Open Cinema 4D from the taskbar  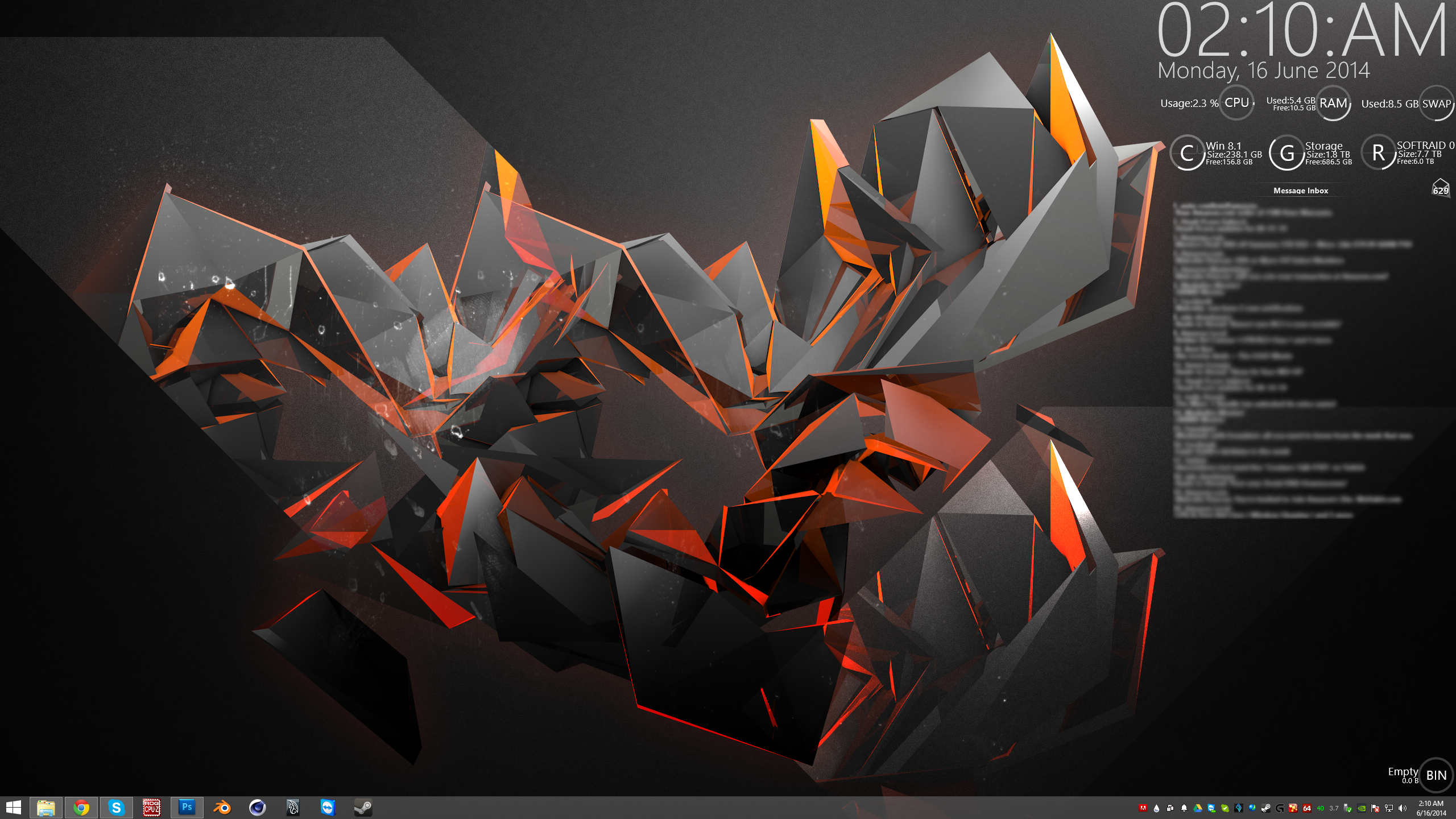click(258, 808)
